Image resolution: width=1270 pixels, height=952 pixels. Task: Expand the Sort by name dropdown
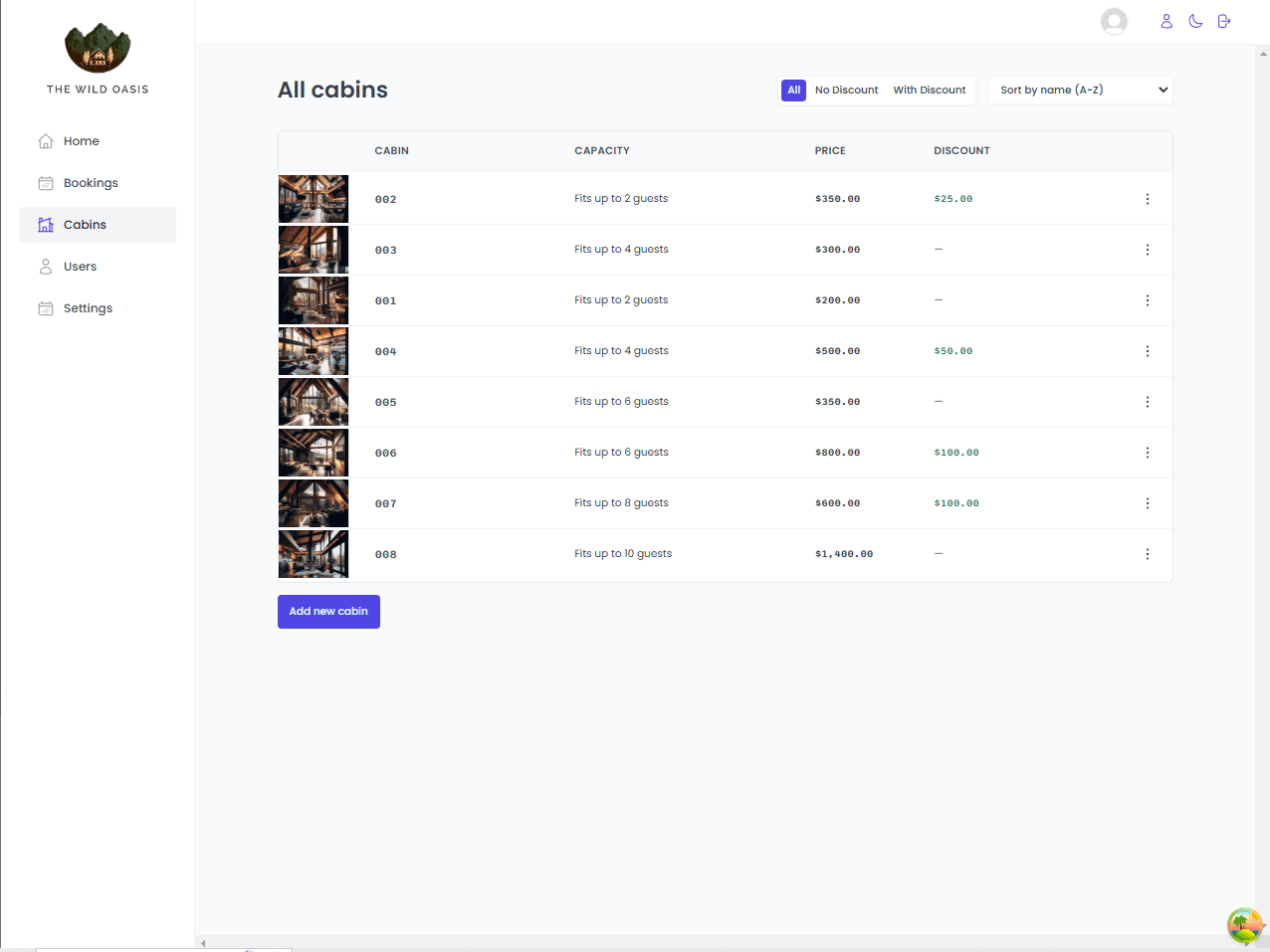tap(1081, 91)
